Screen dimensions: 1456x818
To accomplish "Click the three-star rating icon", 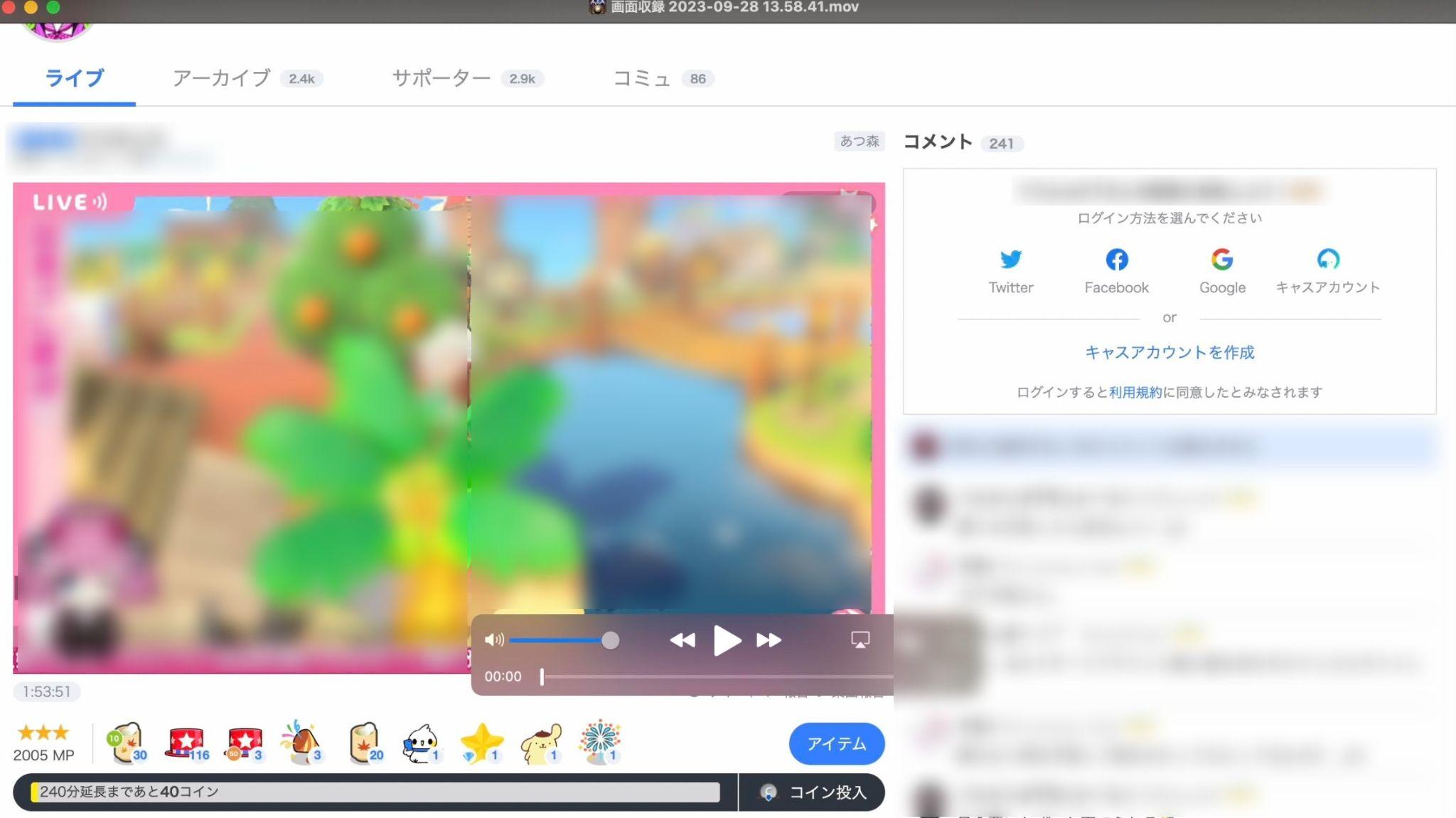I will point(43,732).
